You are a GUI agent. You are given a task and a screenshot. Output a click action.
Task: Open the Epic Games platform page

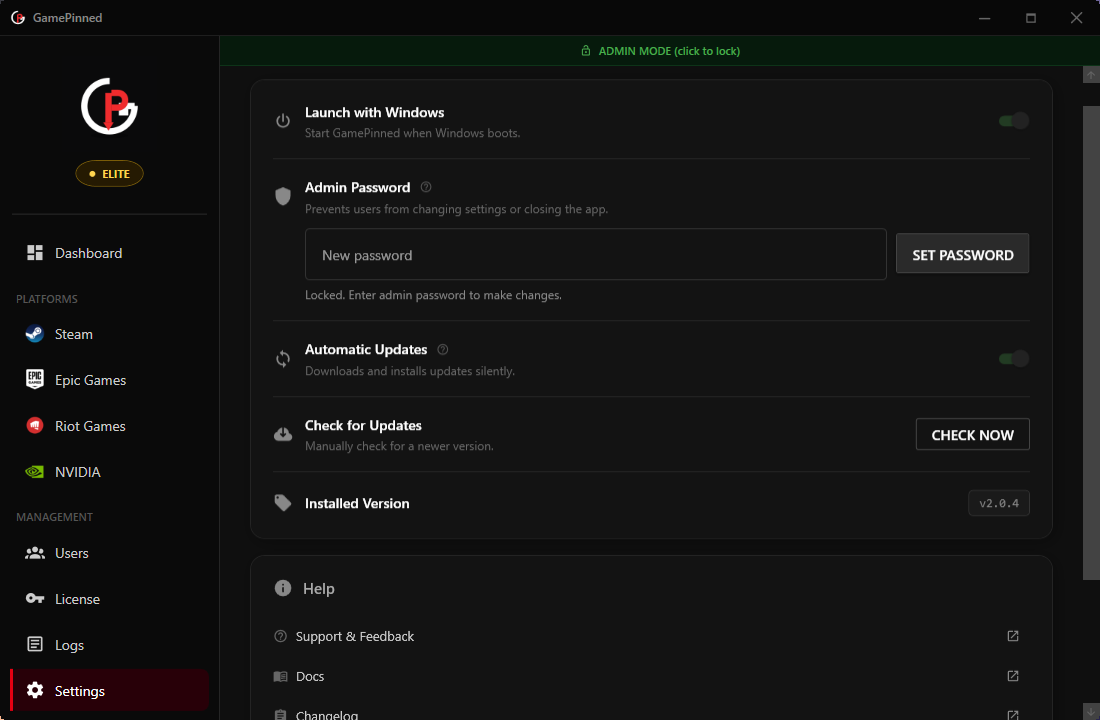pos(109,380)
